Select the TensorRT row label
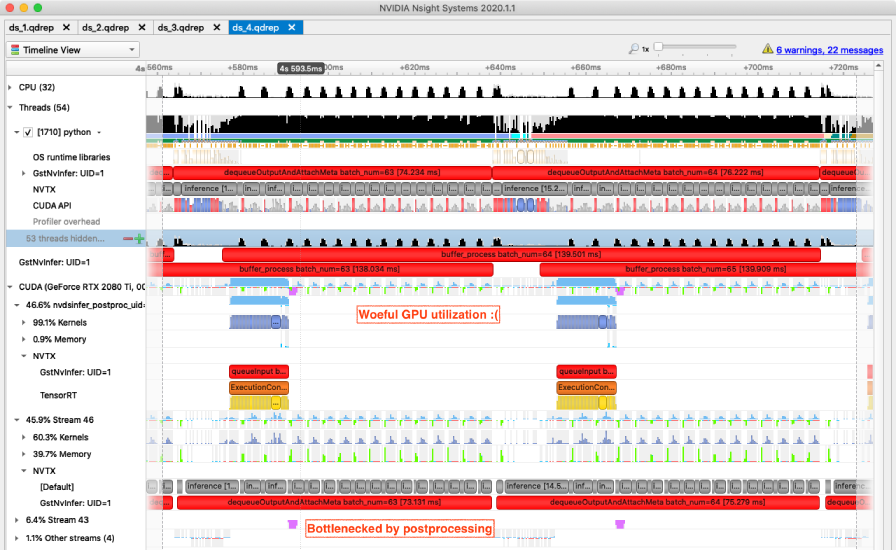This screenshot has height=550, width=896. [x=58, y=395]
